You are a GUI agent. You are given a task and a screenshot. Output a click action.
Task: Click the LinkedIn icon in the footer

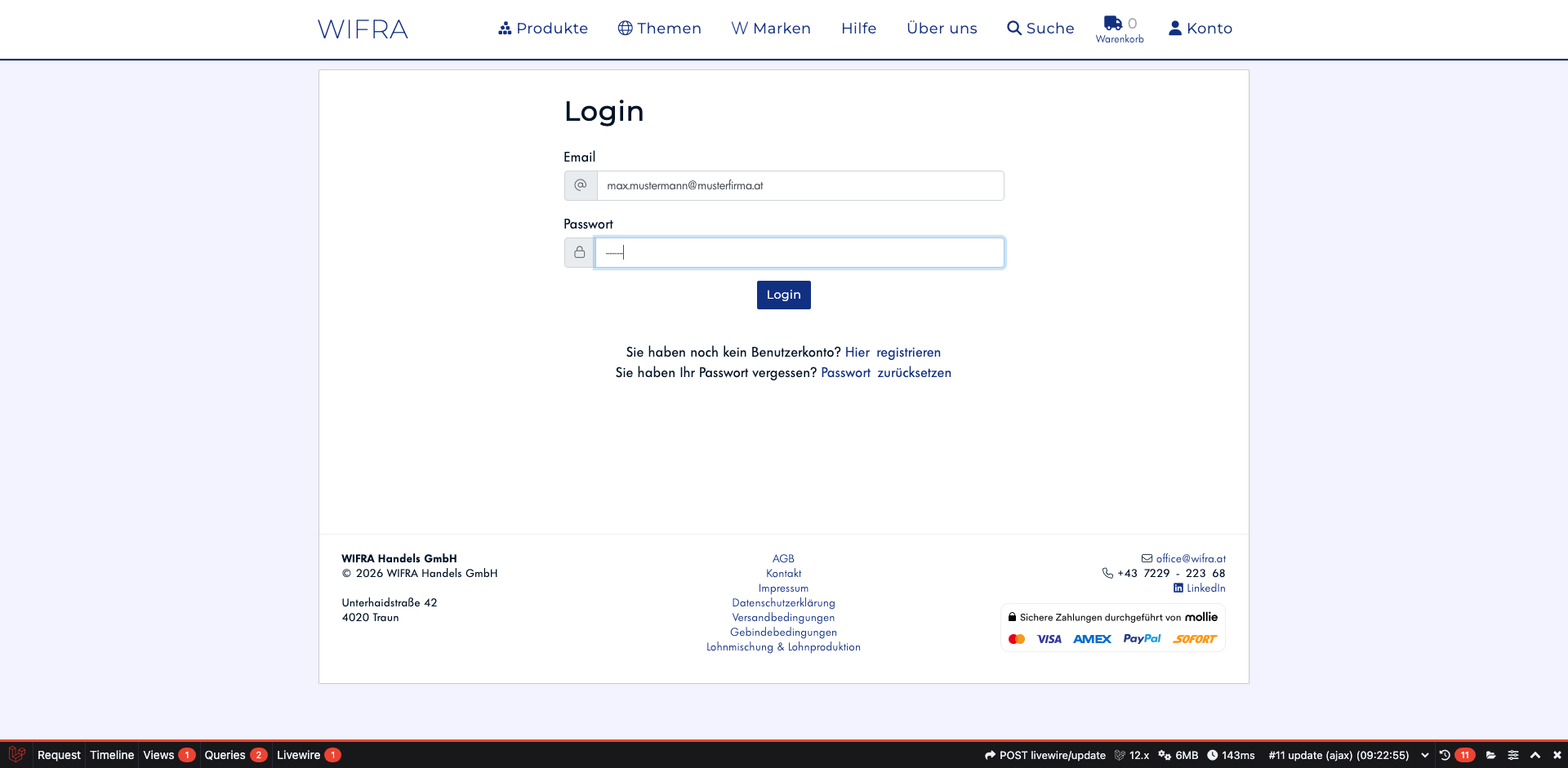pos(1178,588)
